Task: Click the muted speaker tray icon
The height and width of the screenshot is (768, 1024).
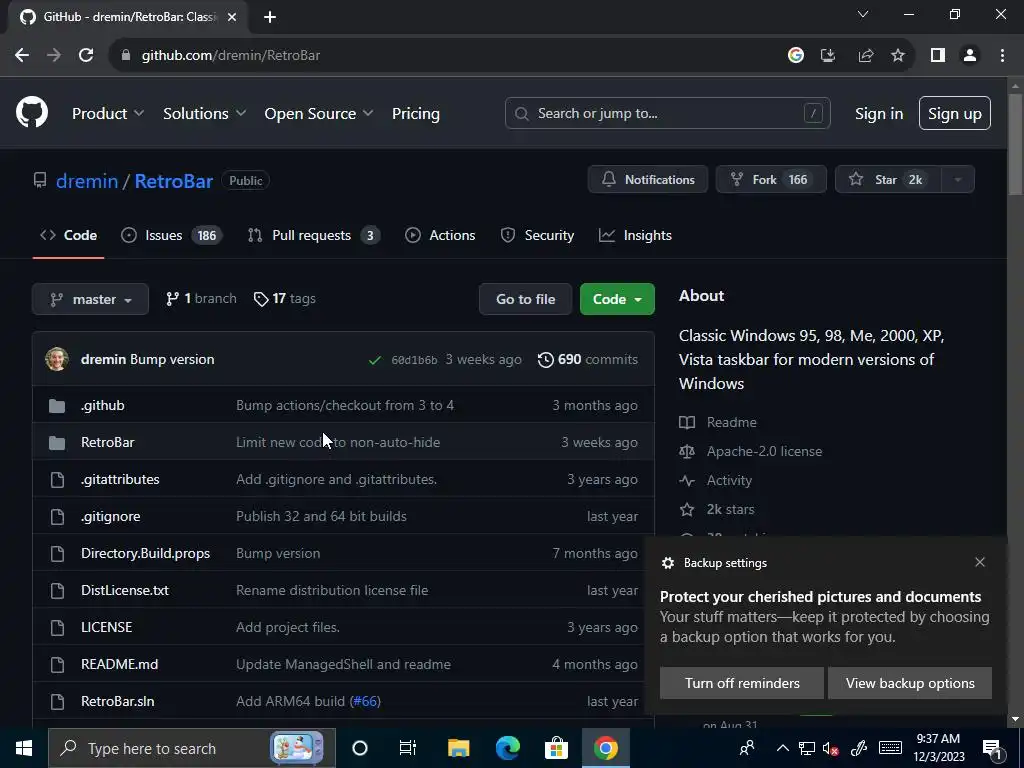Action: point(831,748)
